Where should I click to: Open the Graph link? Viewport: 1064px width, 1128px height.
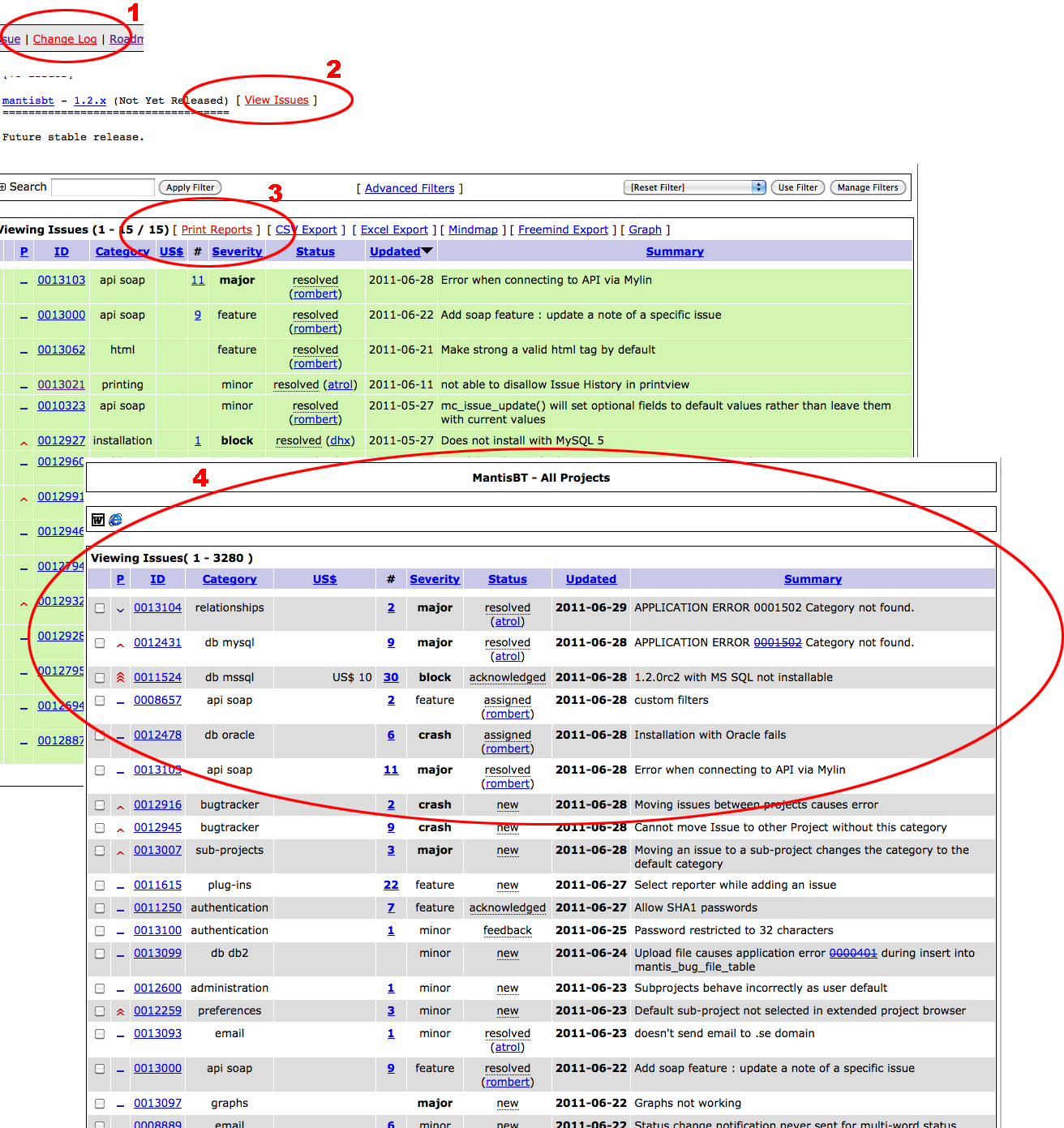645,229
